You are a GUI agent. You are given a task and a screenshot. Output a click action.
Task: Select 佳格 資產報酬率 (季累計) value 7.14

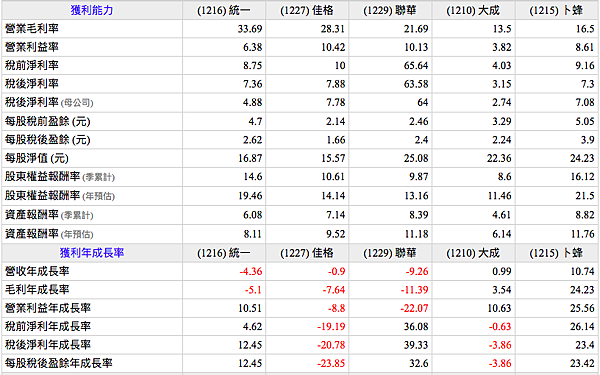coord(336,215)
